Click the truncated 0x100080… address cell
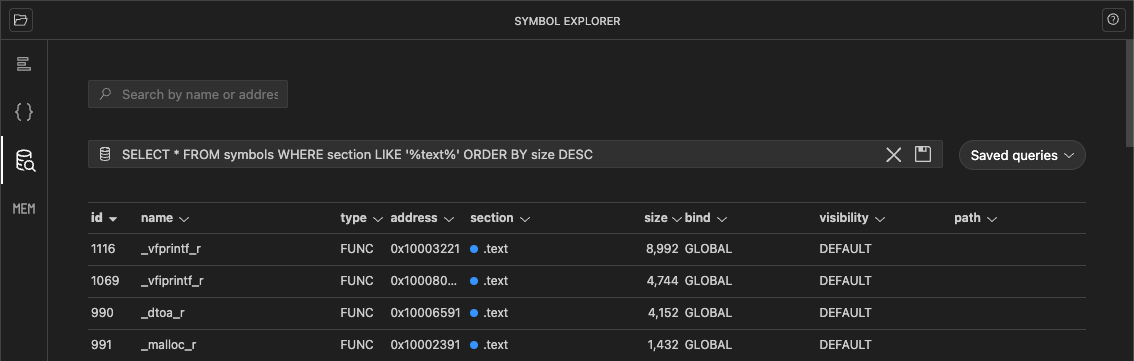1134x361 pixels. (424, 281)
